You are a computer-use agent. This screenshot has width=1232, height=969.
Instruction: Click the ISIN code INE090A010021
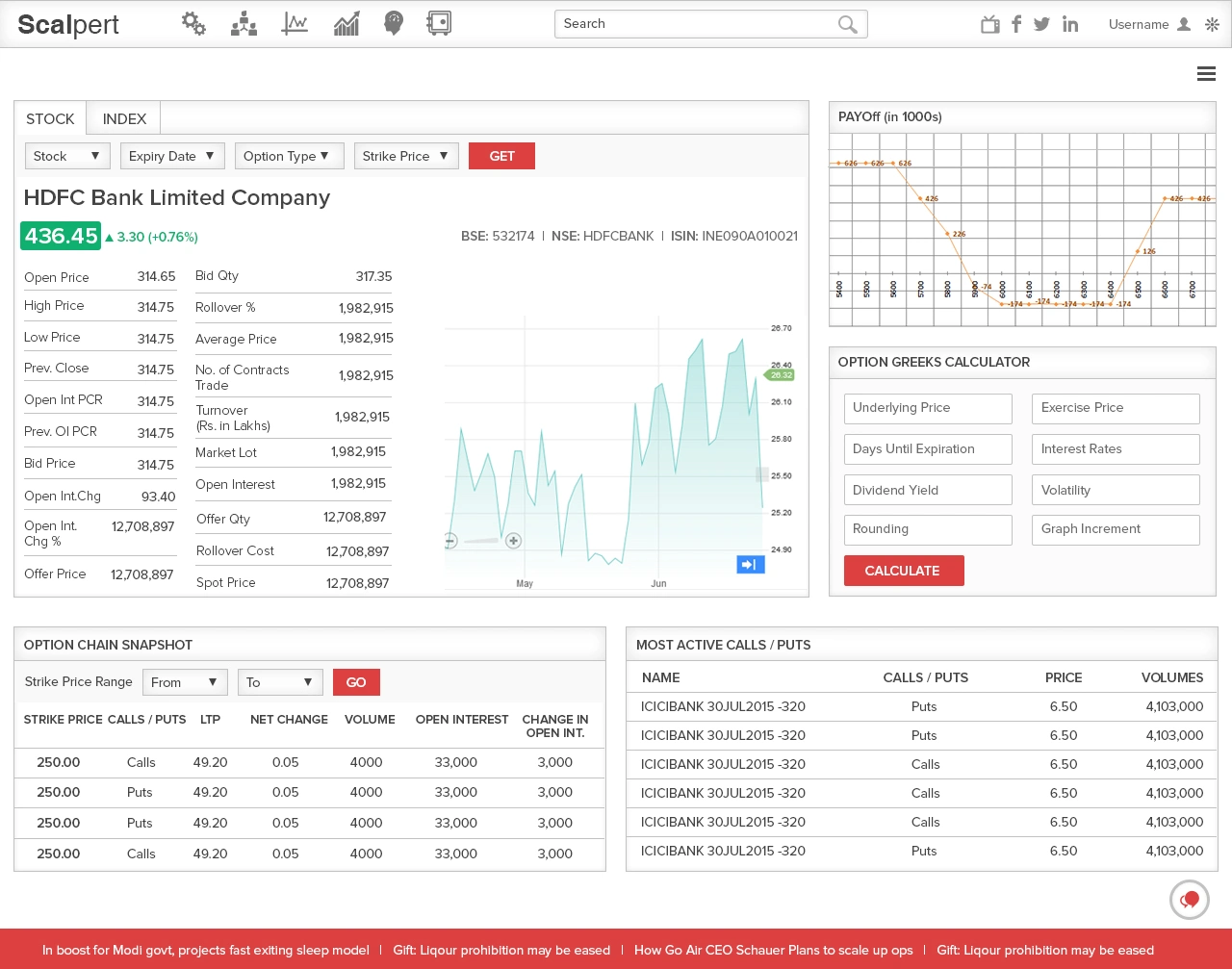point(750,236)
